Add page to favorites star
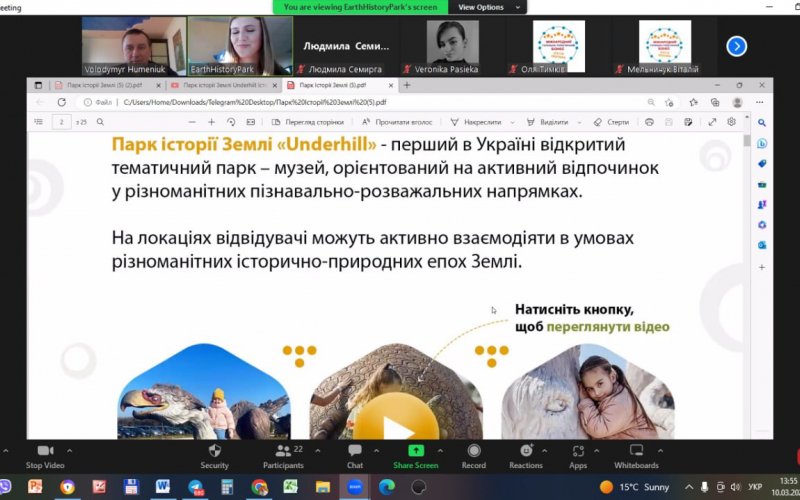 (669, 103)
